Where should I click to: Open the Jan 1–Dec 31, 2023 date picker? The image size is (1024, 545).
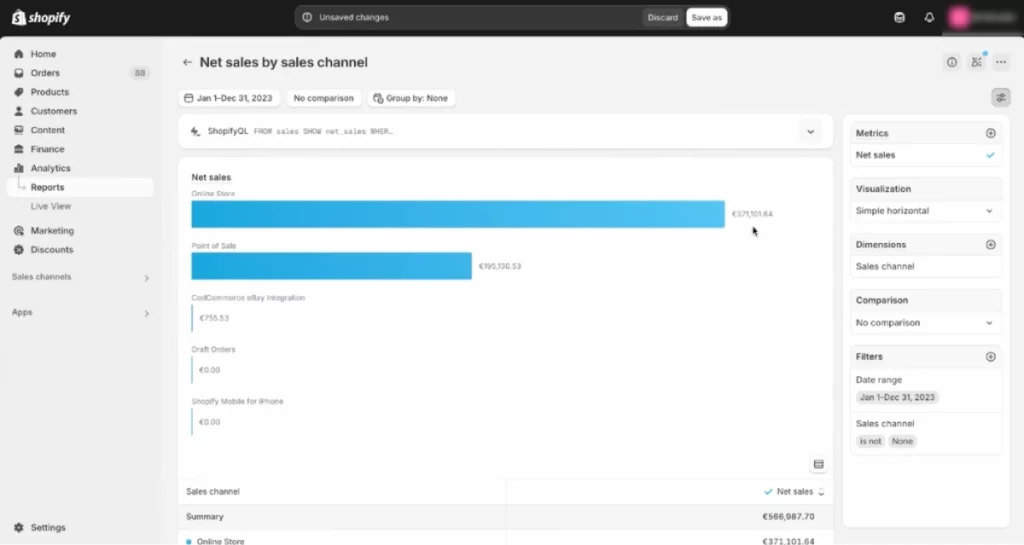coord(229,98)
